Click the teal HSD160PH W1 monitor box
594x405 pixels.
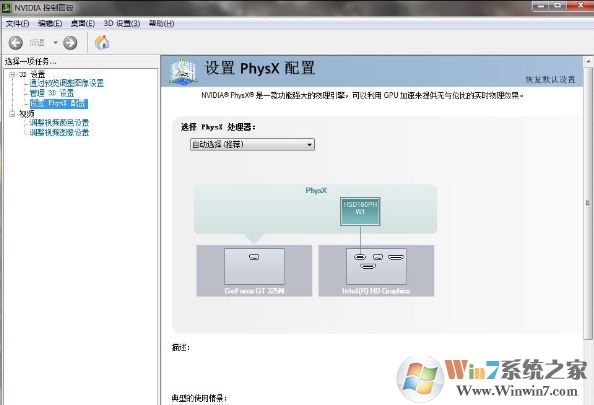[x=360, y=211]
